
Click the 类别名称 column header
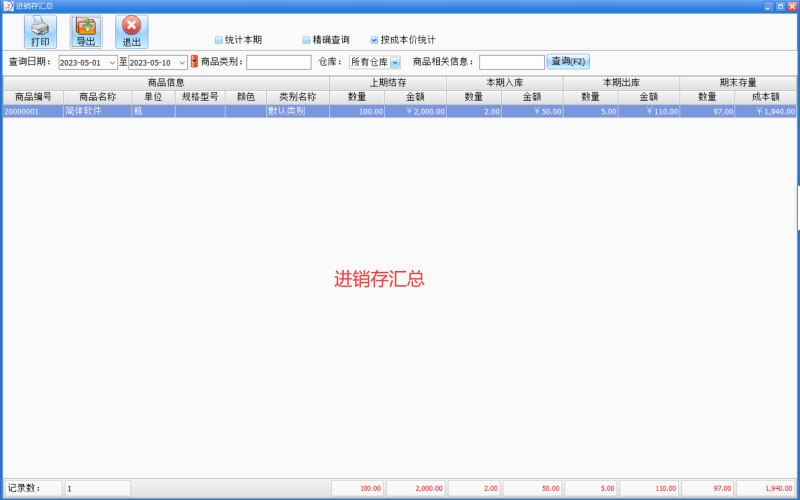pos(298,97)
